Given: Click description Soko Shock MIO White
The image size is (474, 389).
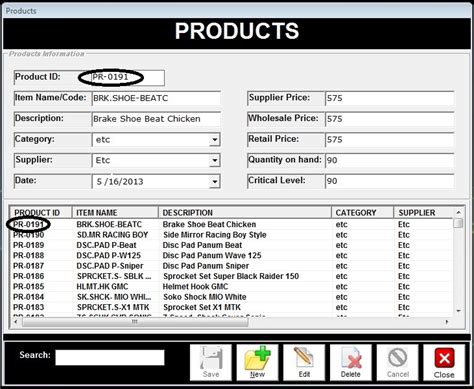Looking at the screenshot, I should pyautogui.click(x=205, y=297).
